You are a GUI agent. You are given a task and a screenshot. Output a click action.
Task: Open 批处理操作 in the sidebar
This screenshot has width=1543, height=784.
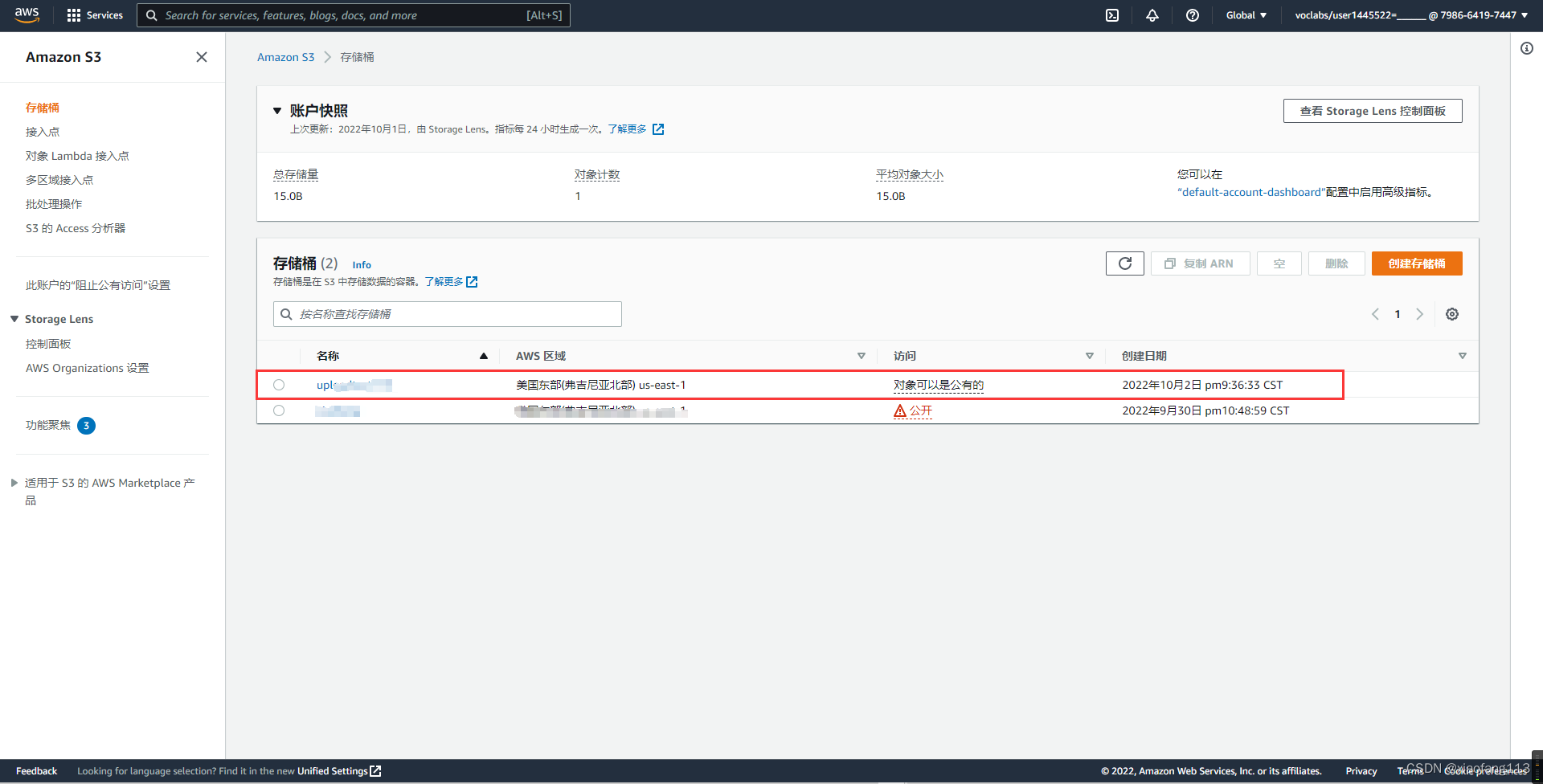(x=54, y=204)
